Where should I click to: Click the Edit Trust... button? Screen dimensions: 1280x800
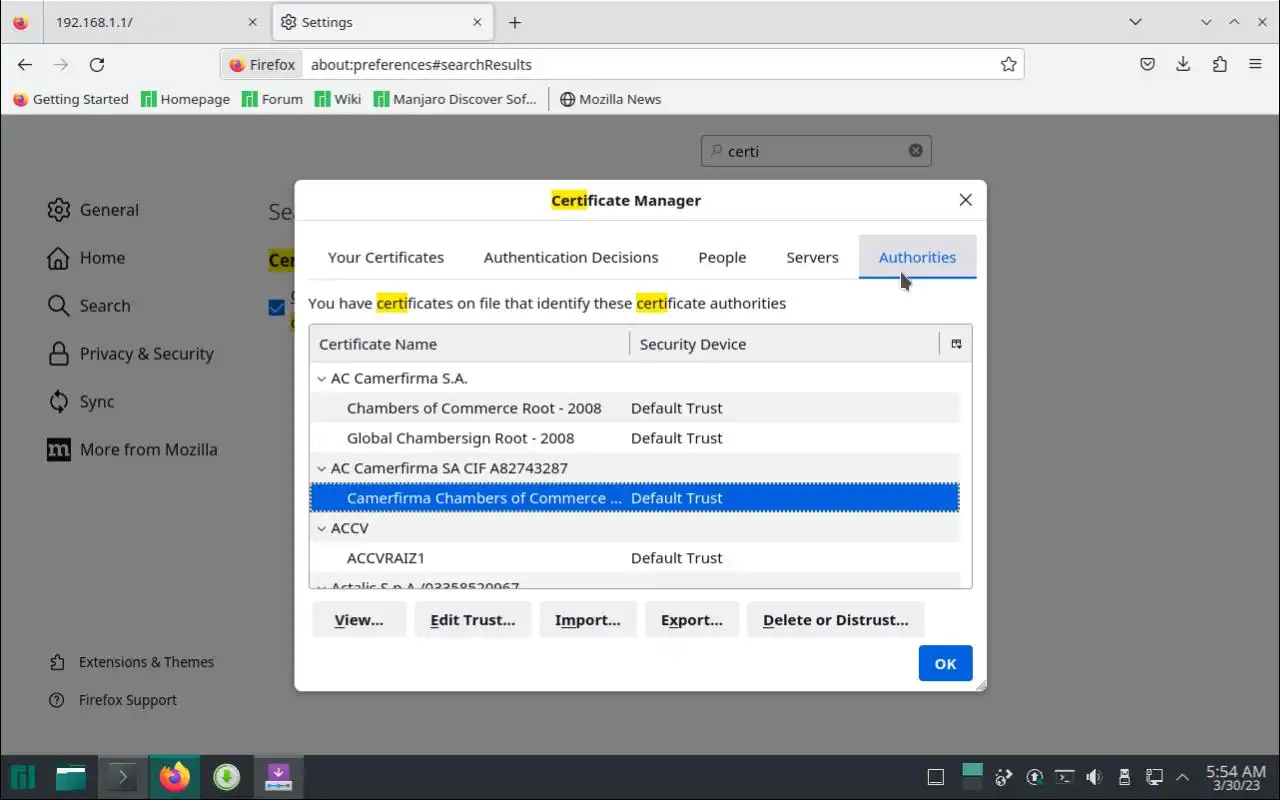pyautogui.click(x=472, y=620)
